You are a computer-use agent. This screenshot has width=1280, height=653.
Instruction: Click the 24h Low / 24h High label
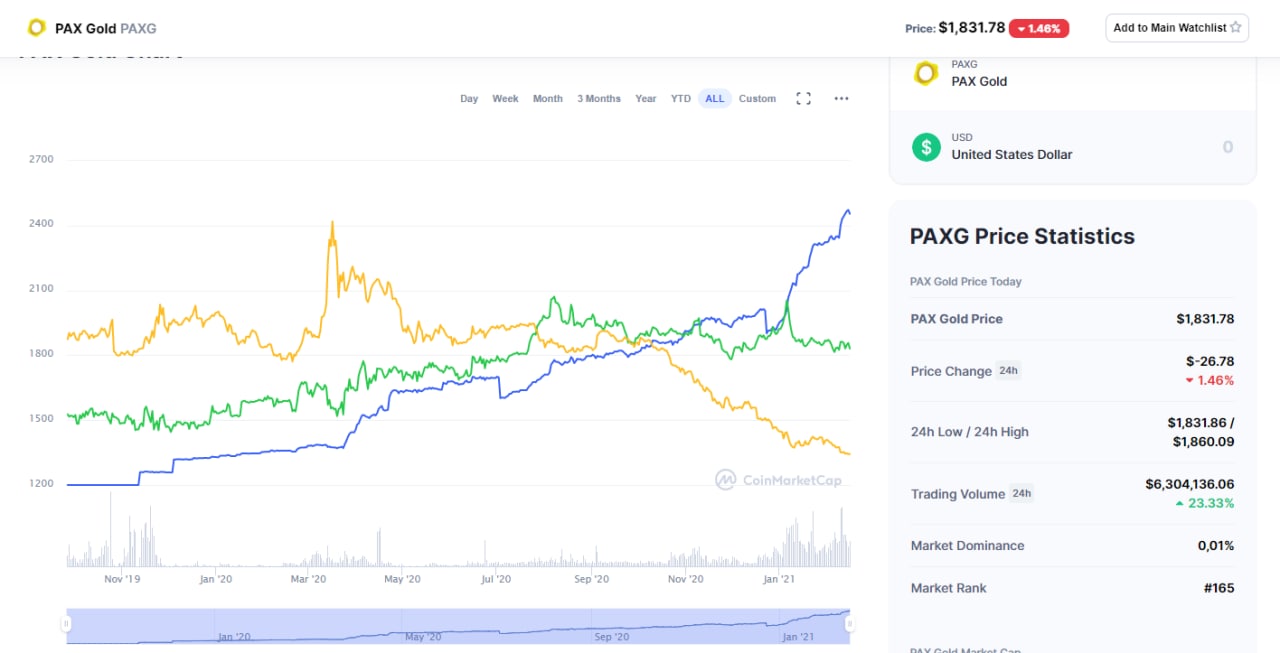pos(970,432)
